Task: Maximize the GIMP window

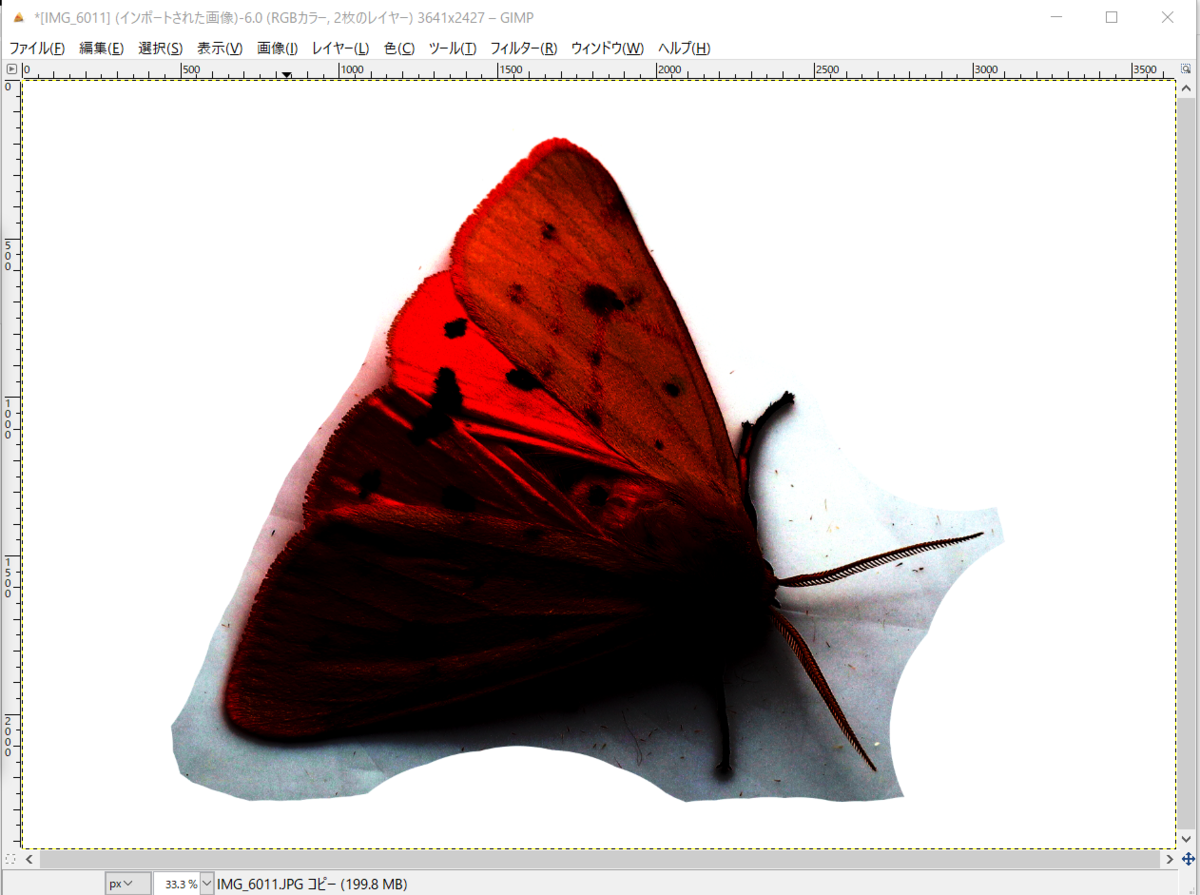Action: pyautogui.click(x=1111, y=17)
